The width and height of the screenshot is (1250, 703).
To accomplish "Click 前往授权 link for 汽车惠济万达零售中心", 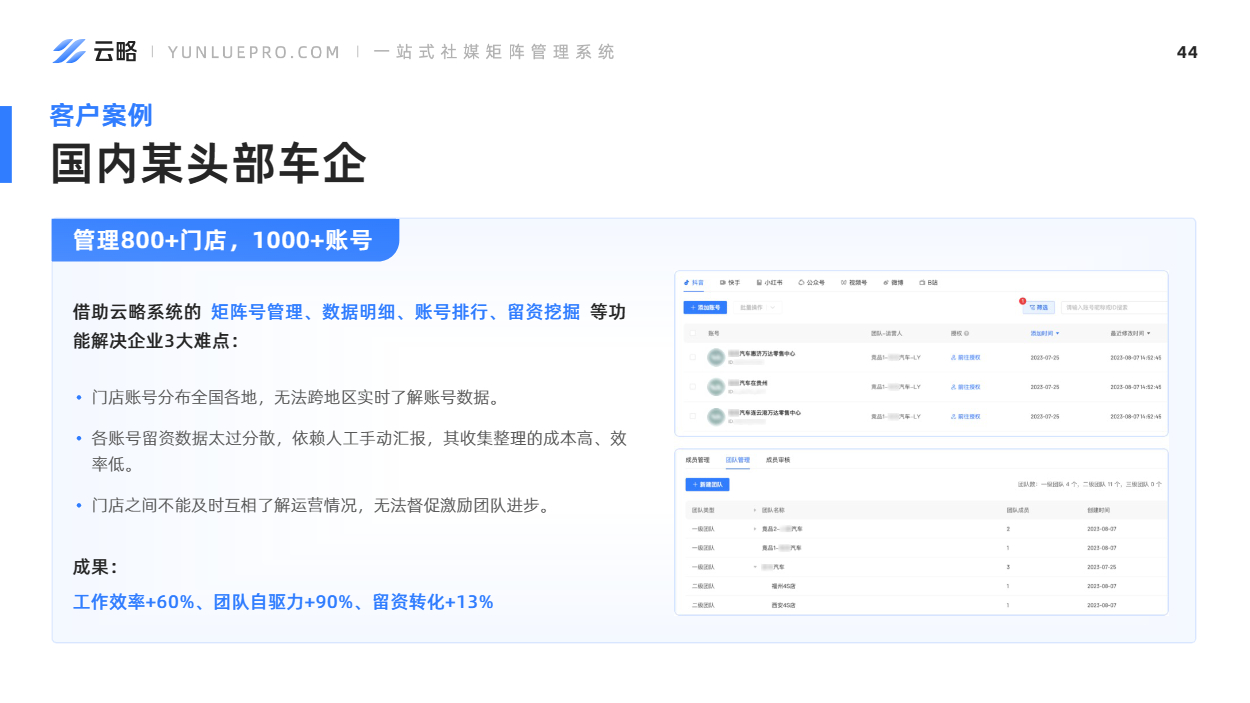I will point(965,358).
